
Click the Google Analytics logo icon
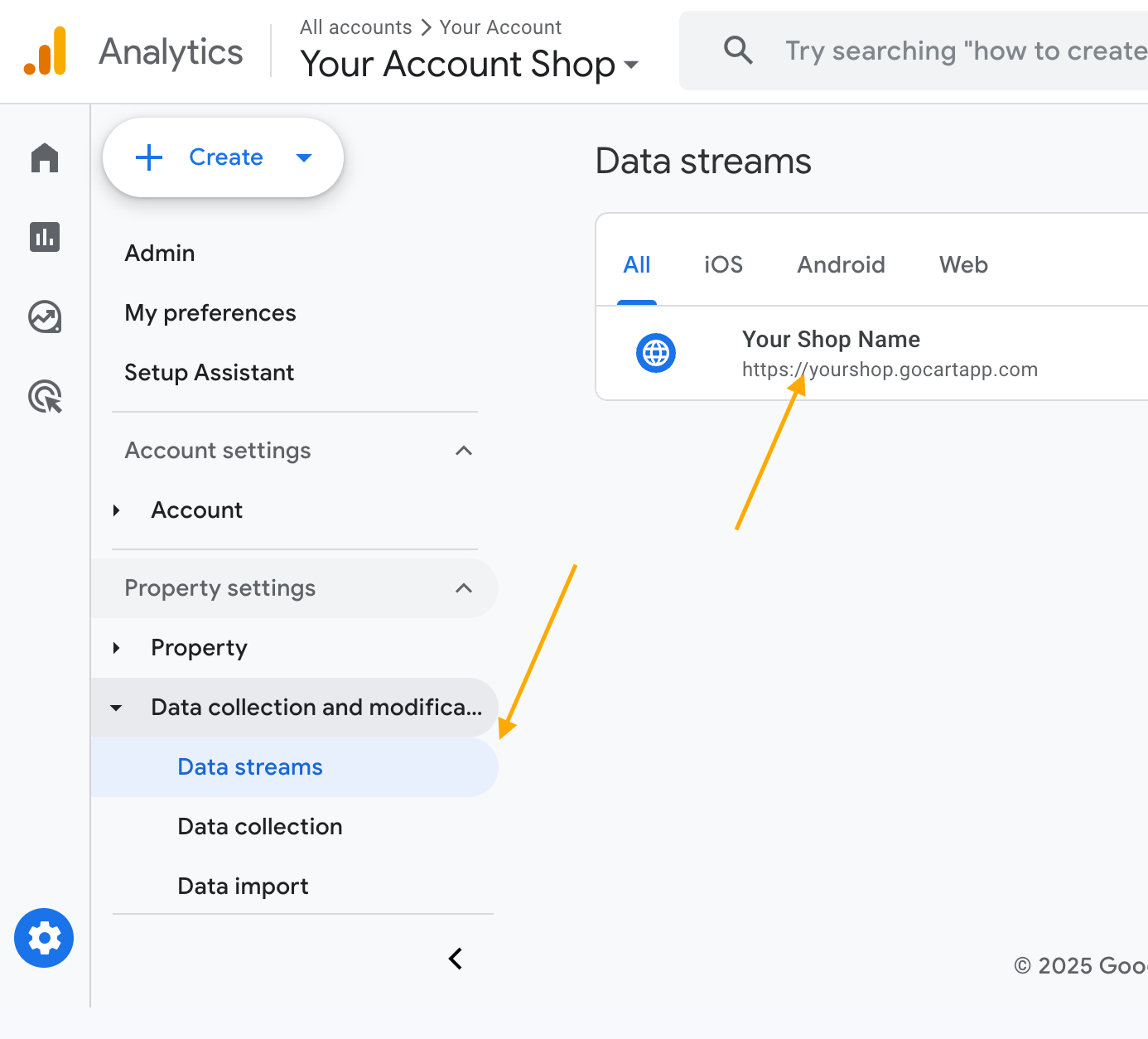click(45, 51)
